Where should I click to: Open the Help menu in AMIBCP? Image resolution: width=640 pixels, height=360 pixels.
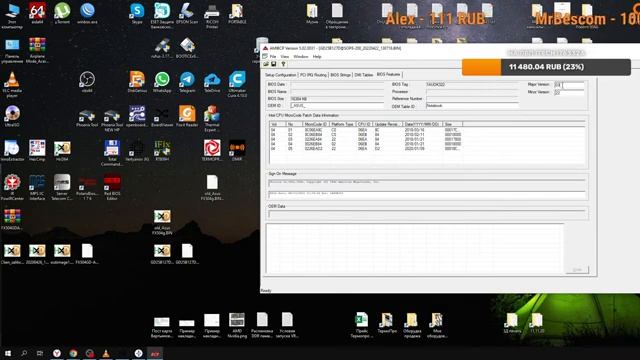click(317, 56)
